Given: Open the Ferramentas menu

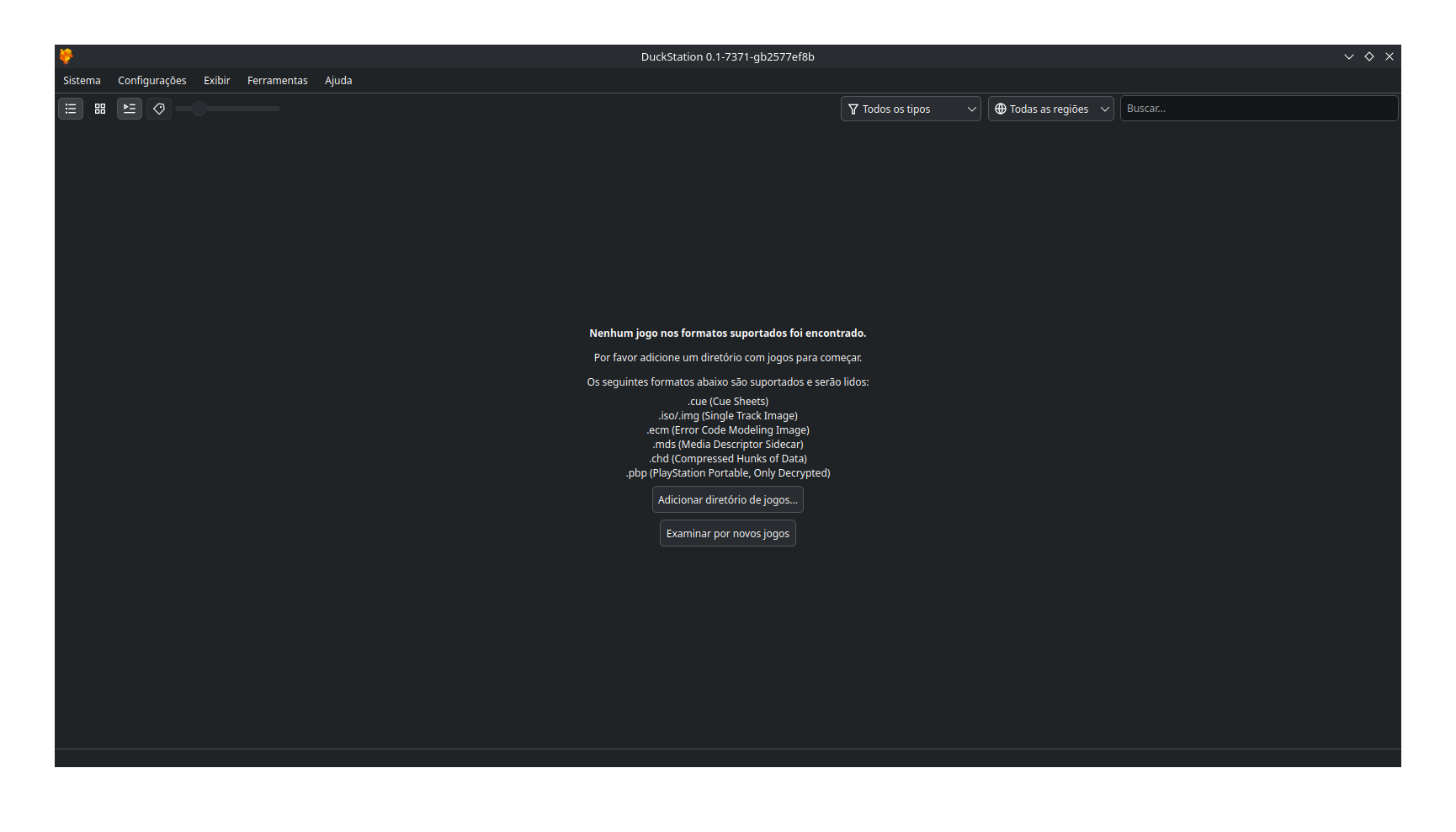Looking at the screenshot, I should [277, 80].
